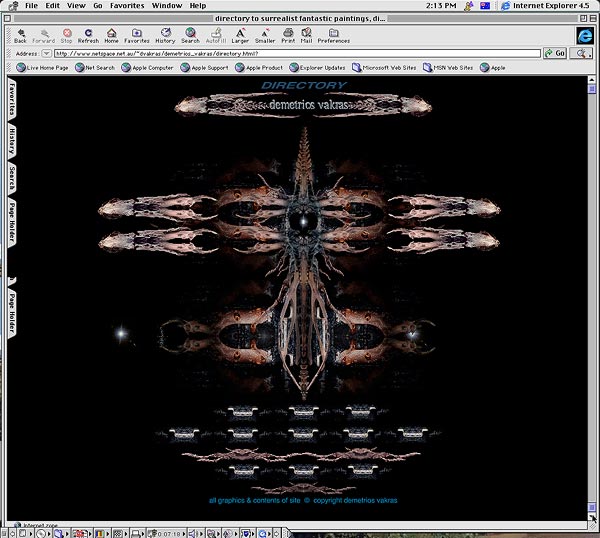The height and width of the screenshot is (538, 600).
Task: Open the MSN Web Sites favorites folder
Action: coord(448,68)
